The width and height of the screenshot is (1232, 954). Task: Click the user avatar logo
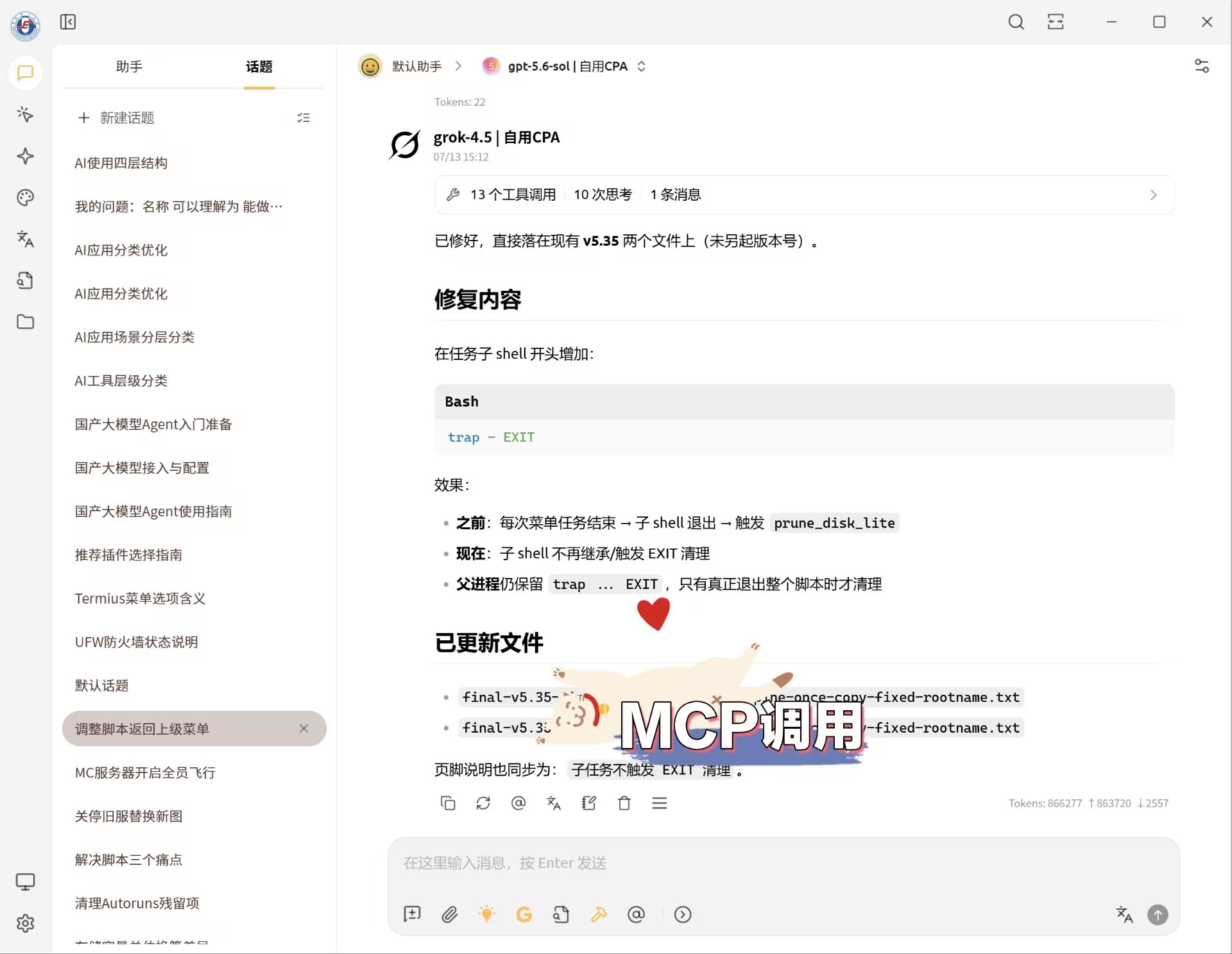click(x=25, y=26)
